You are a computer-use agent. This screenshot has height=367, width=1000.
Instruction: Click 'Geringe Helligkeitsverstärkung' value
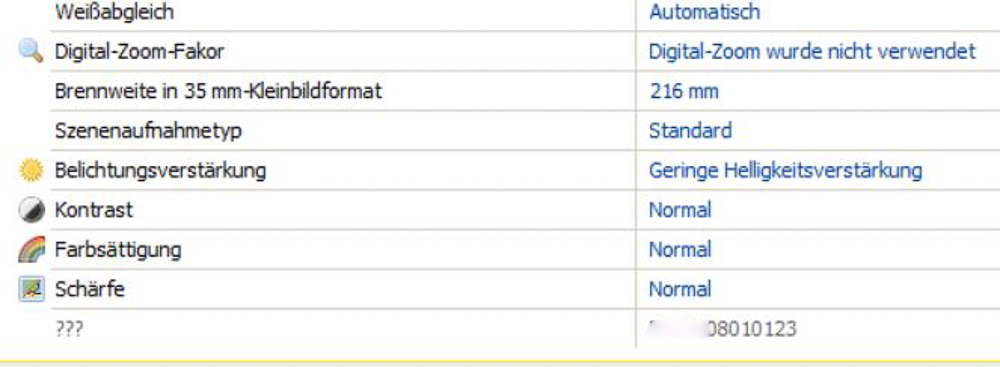tap(785, 170)
